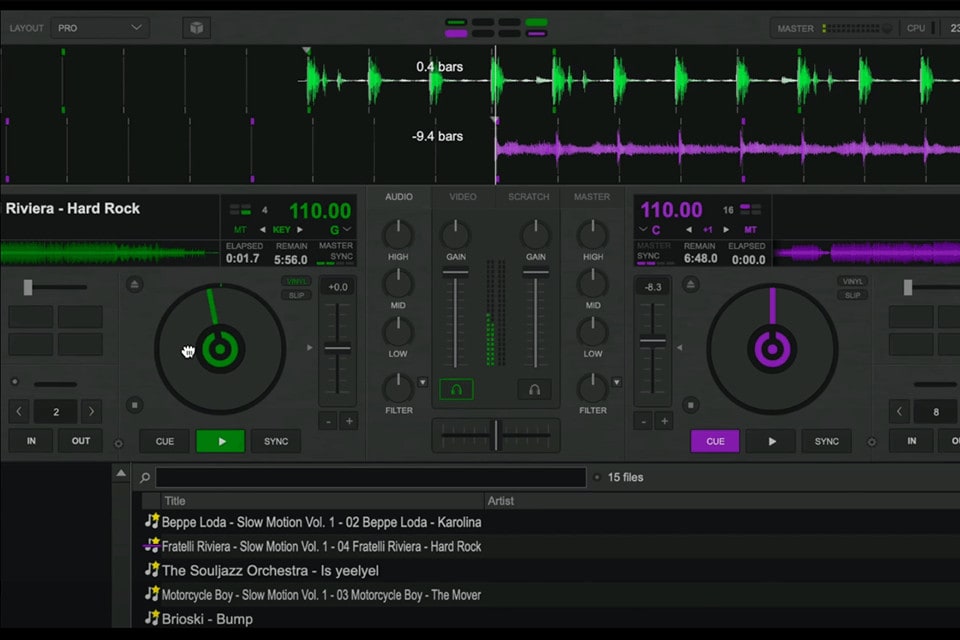The width and height of the screenshot is (960, 640).
Task: Click the left channel HIGH EQ knob
Action: (x=398, y=235)
